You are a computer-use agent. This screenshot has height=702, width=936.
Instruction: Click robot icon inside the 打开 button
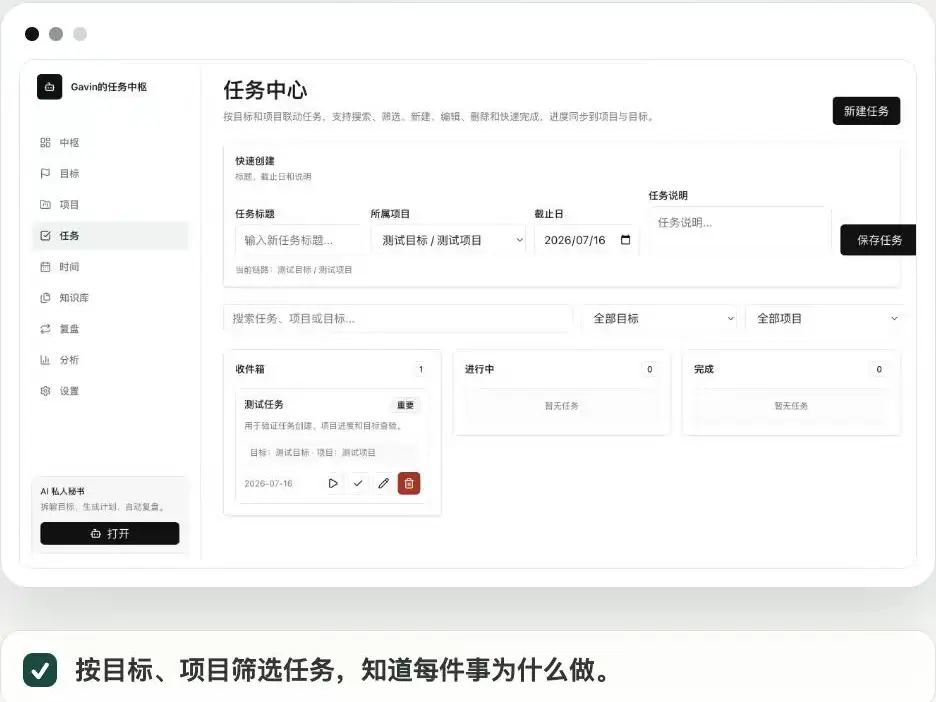click(96, 534)
